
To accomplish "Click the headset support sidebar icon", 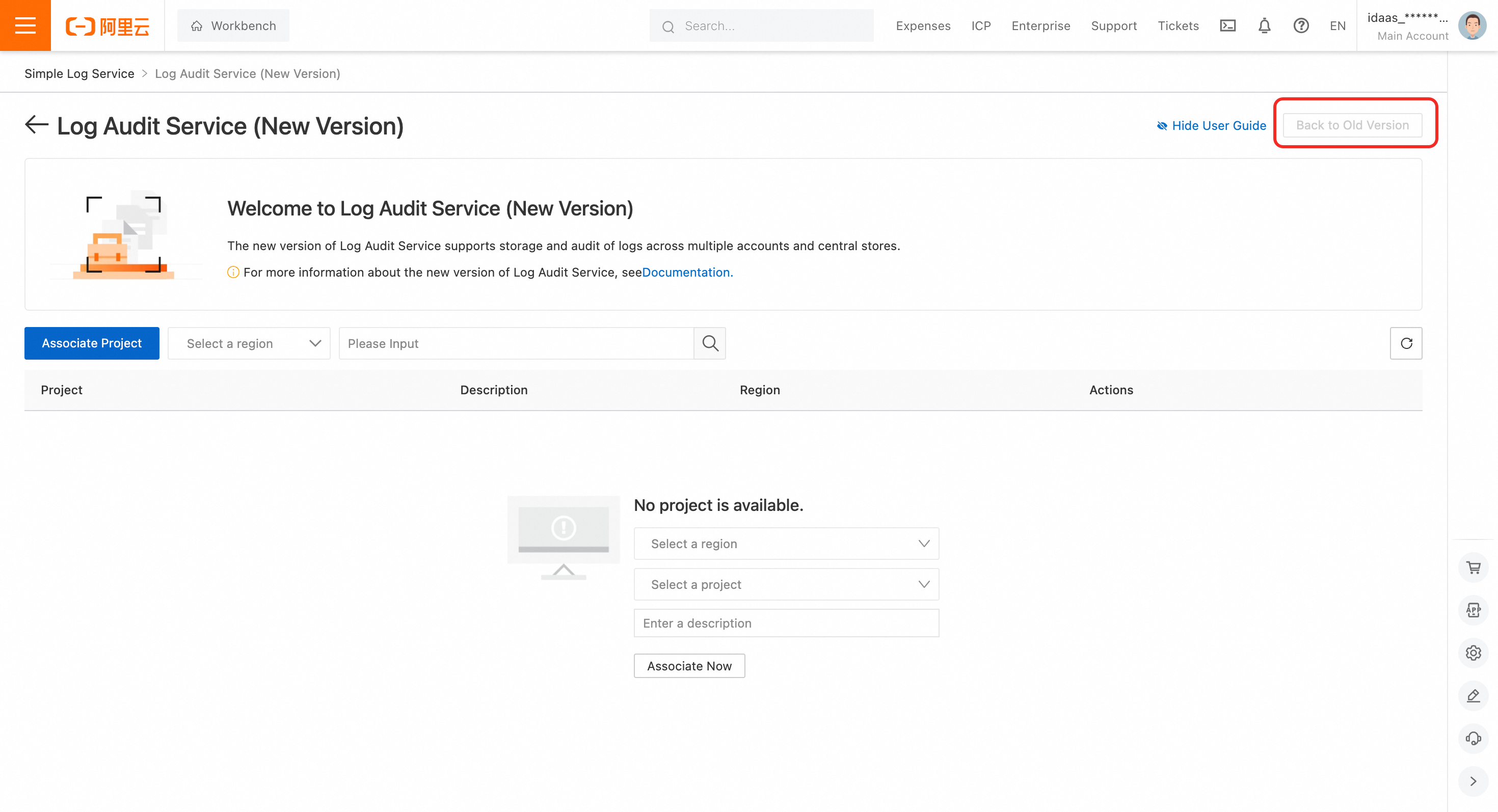I will pyautogui.click(x=1473, y=739).
